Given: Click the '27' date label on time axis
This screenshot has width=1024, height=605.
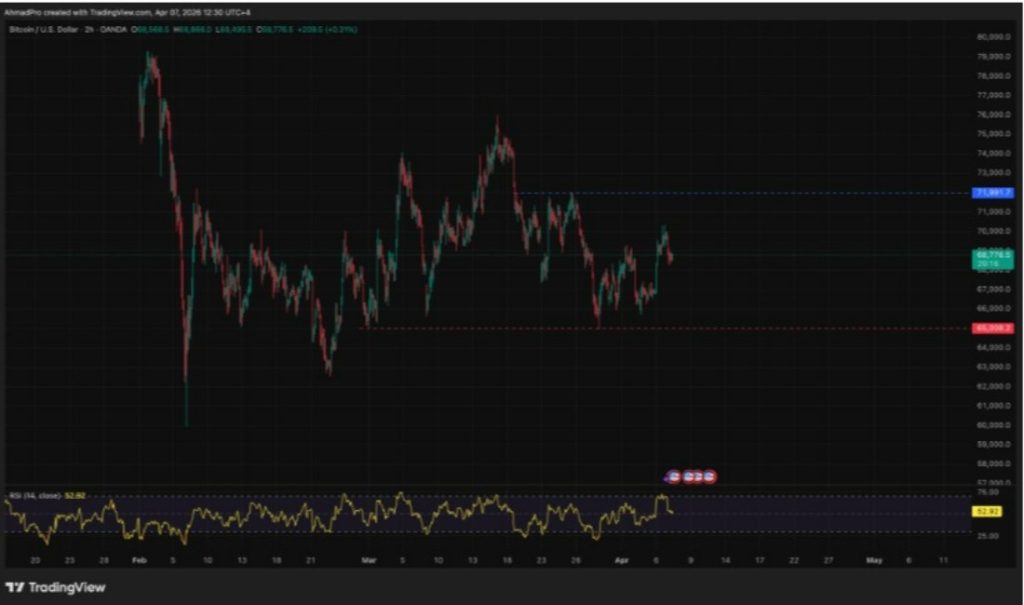Looking at the screenshot, I should pos(828,561).
